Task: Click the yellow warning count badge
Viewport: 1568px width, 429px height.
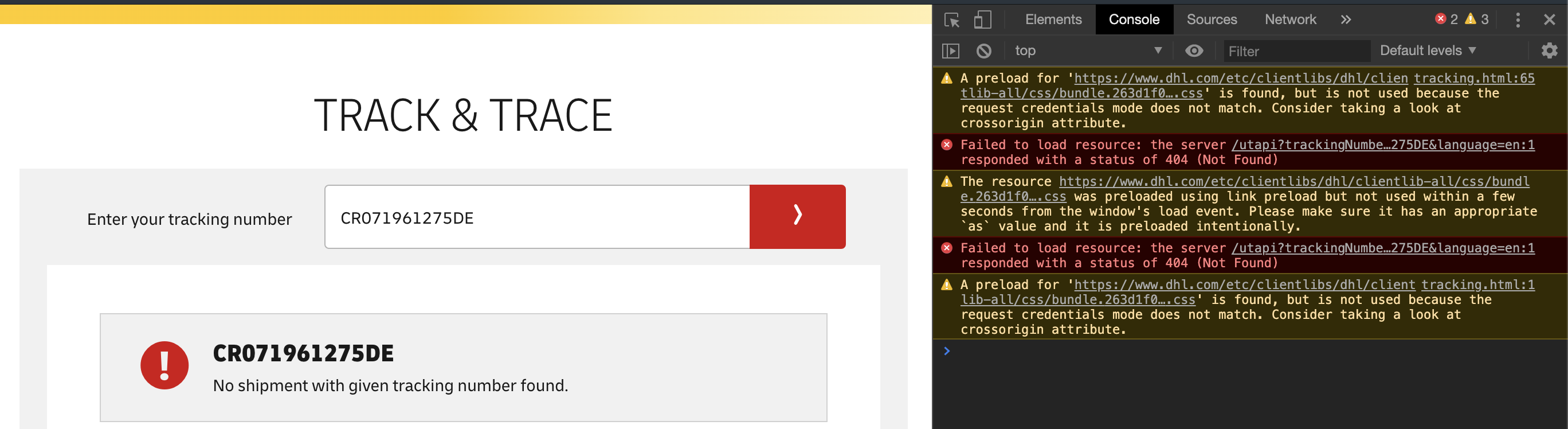Action: pyautogui.click(x=1476, y=19)
